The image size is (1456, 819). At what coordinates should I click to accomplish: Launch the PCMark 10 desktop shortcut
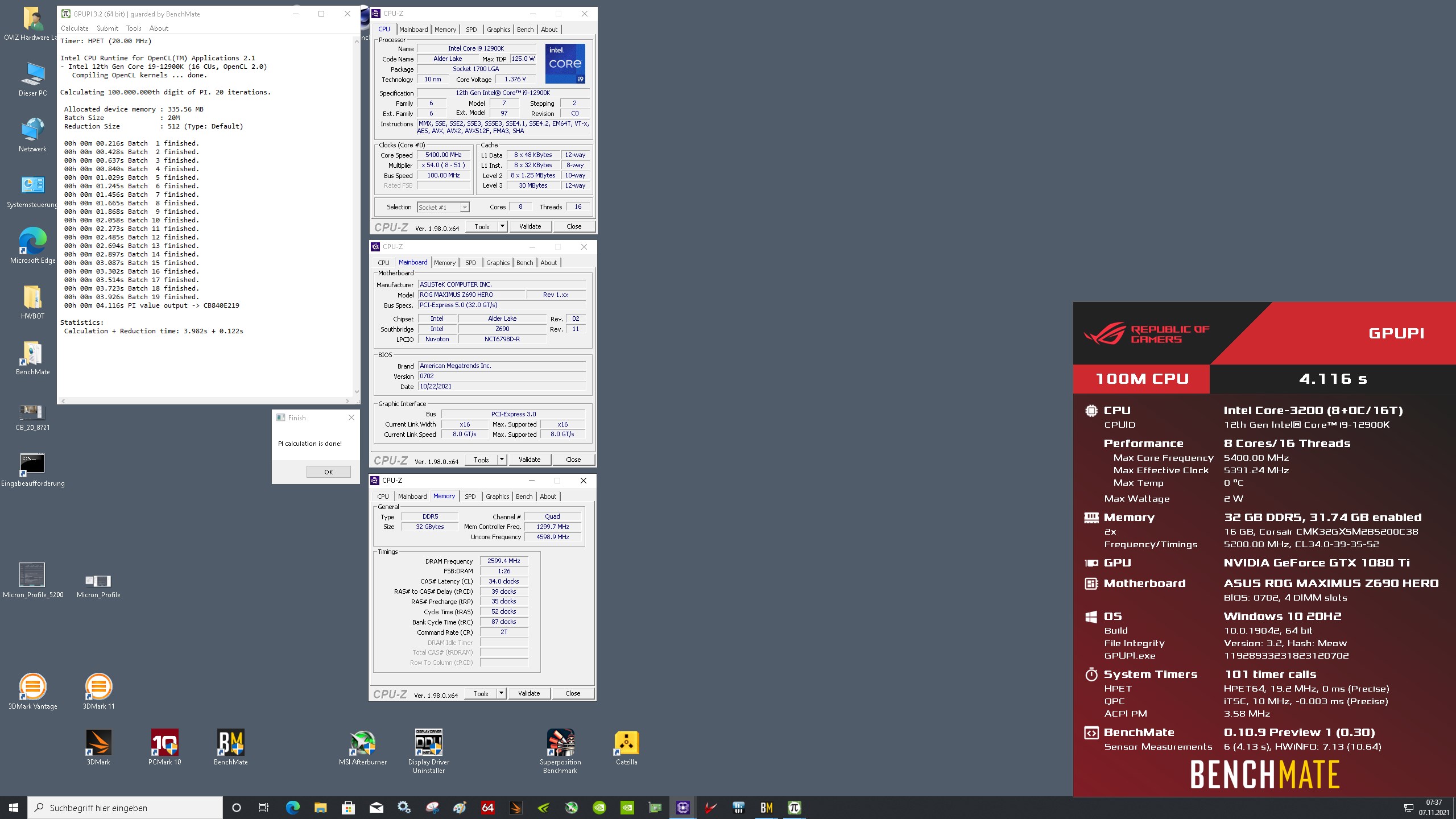coord(164,747)
